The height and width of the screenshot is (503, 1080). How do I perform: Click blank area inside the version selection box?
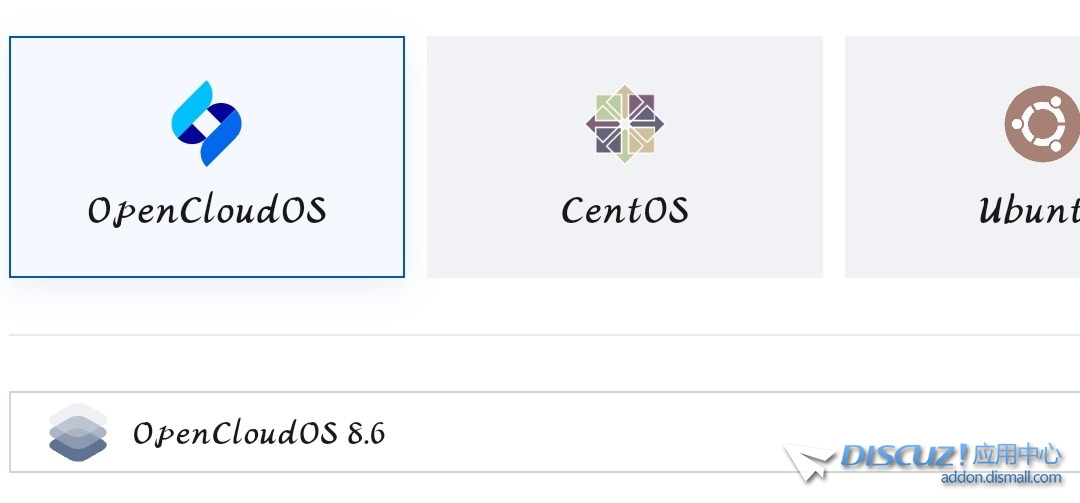click(x=600, y=432)
